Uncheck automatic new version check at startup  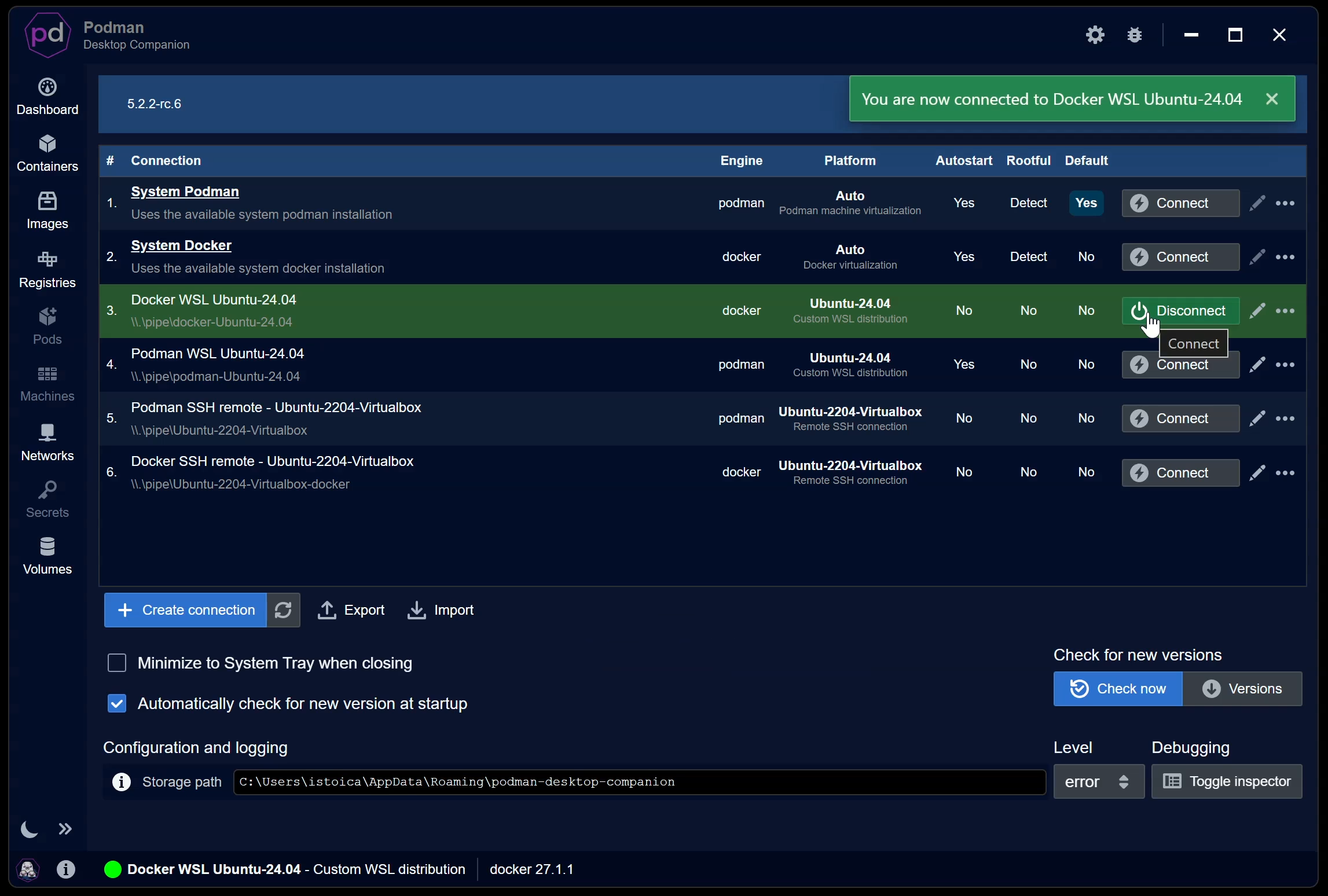[117, 703]
